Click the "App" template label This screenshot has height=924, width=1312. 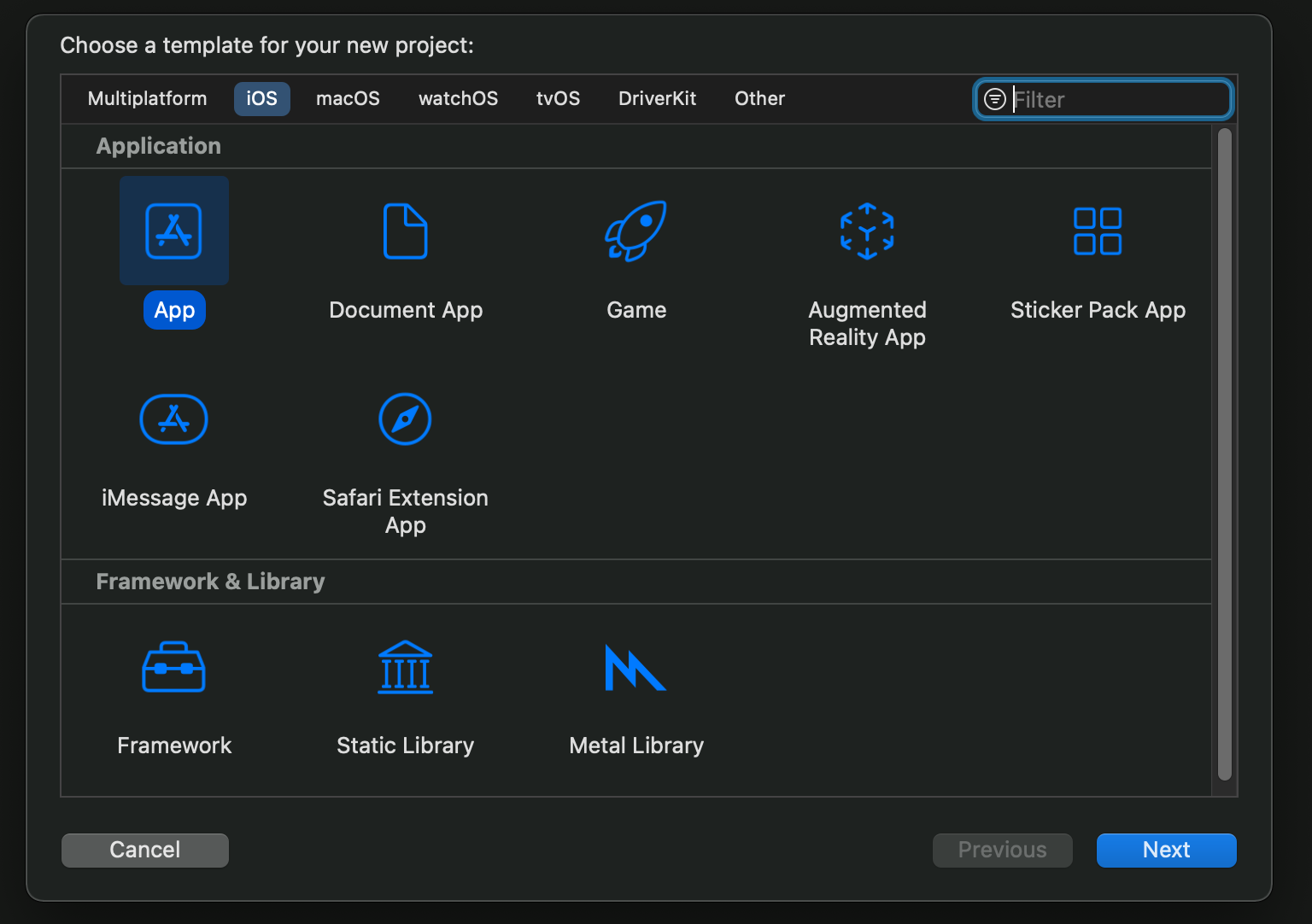point(174,310)
